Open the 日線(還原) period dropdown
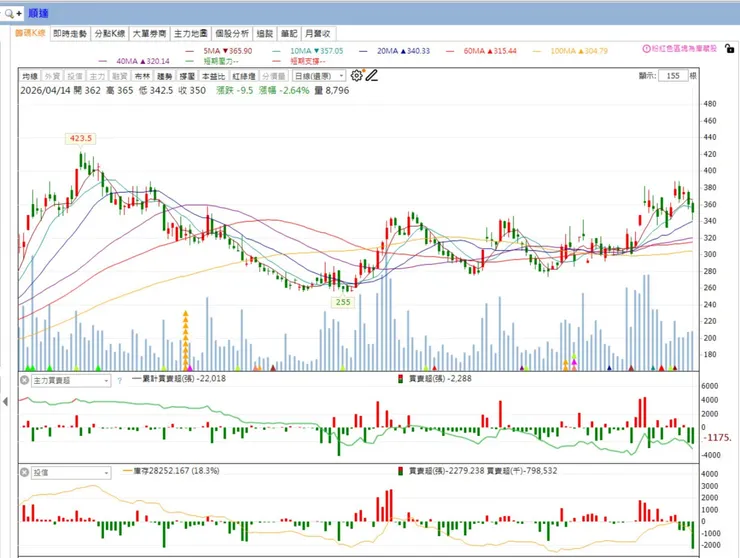The height and width of the screenshot is (558, 740). pyautogui.click(x=319, y=76)
